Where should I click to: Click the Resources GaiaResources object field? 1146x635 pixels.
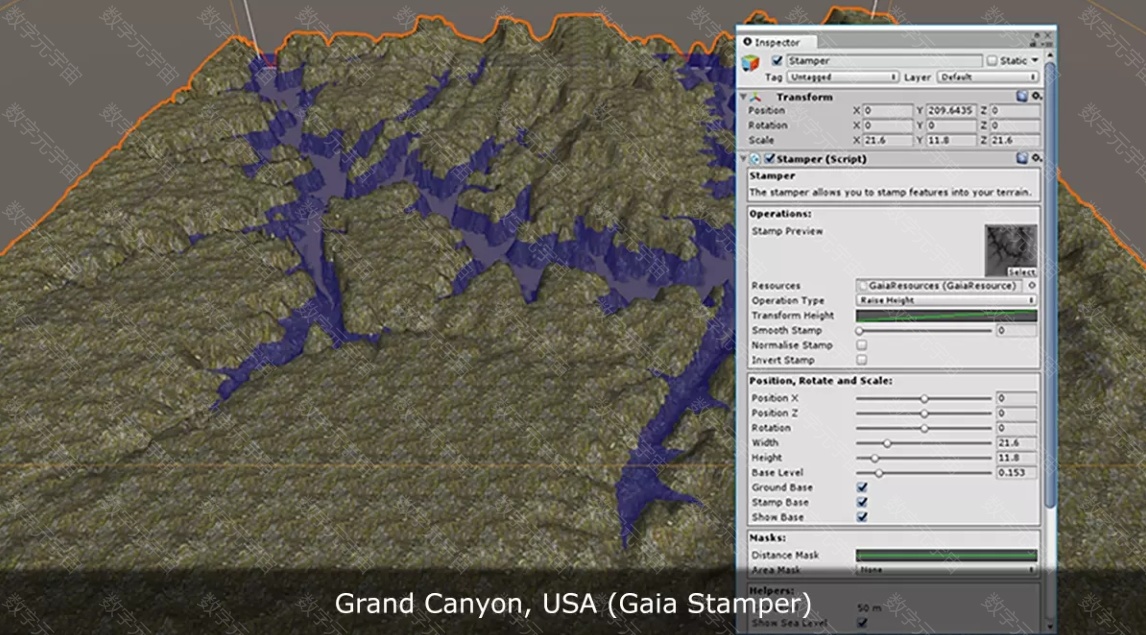coord(941,286)
